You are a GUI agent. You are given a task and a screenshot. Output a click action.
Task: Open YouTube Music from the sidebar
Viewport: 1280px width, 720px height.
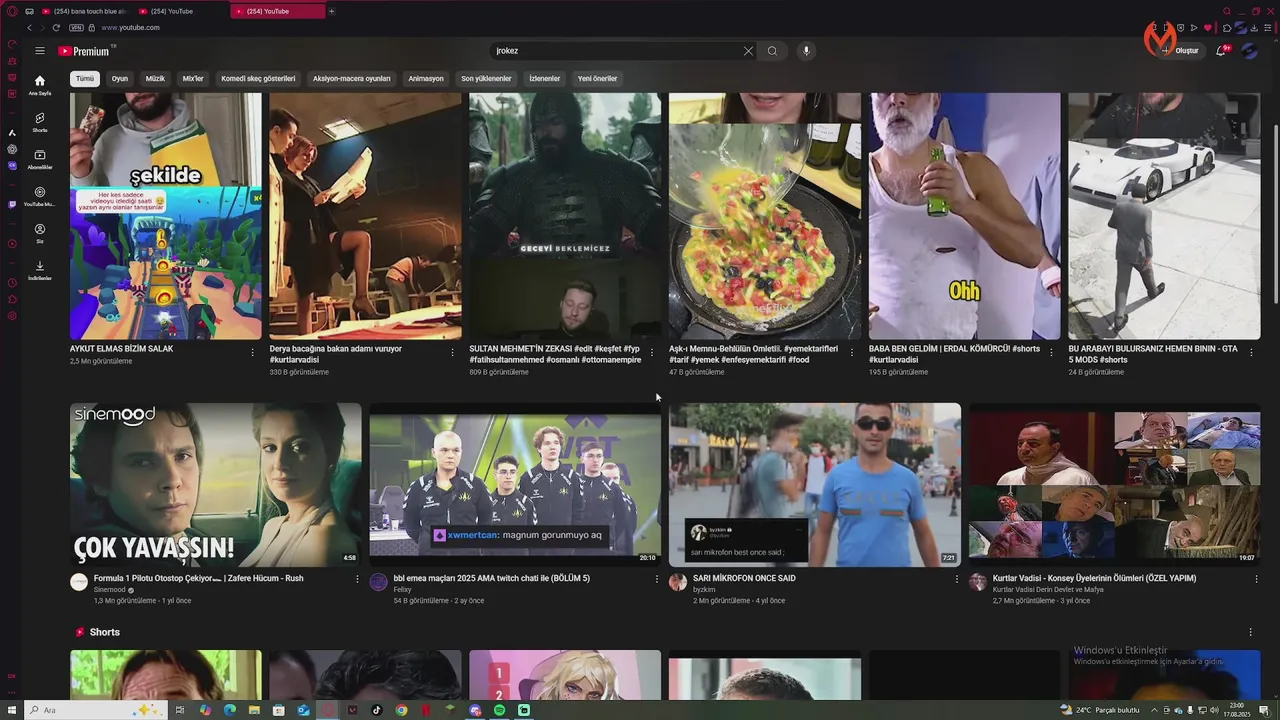click(x=40, y=196)
